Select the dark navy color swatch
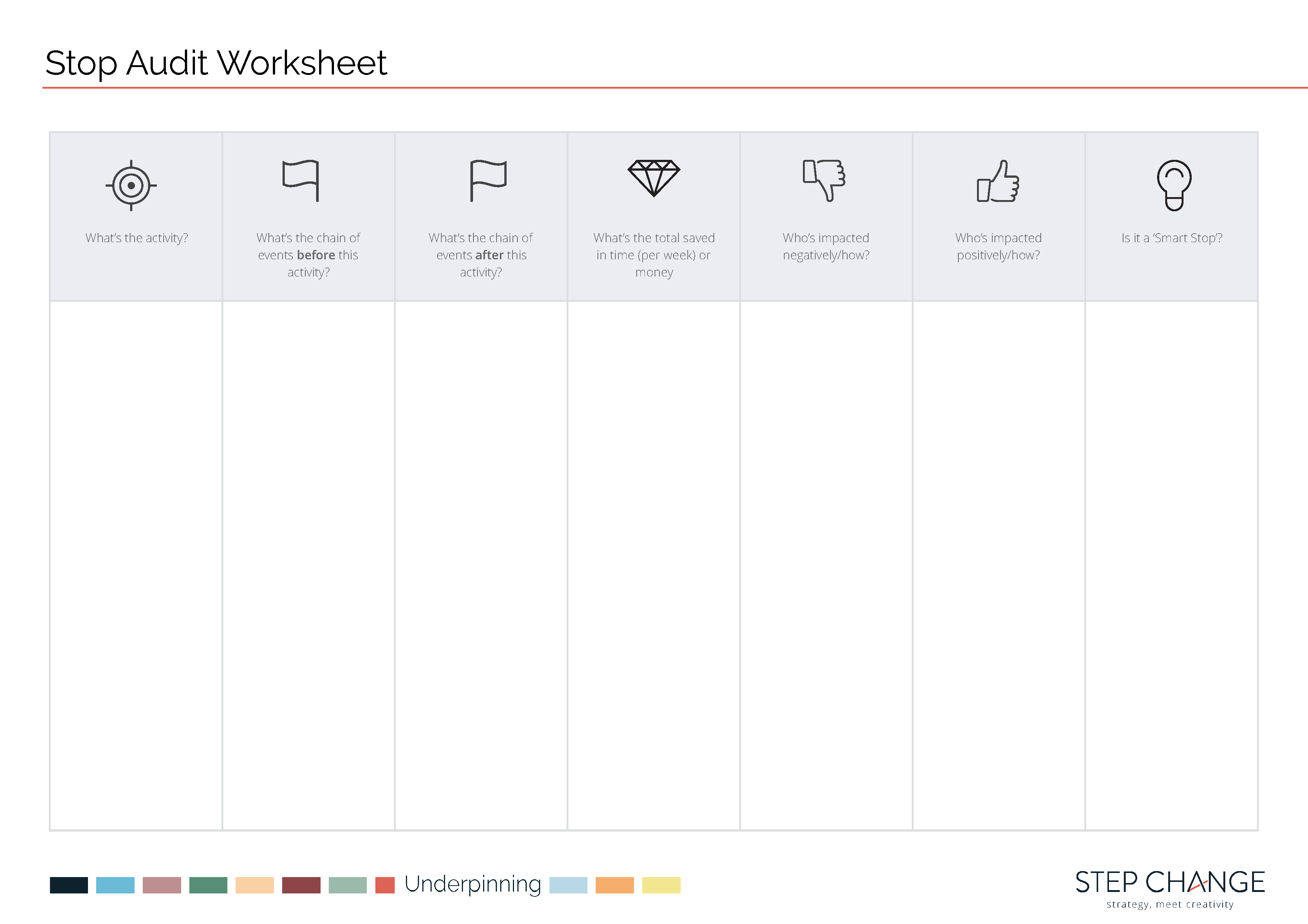The image size is (1308, 924). [x=69, y=885]
